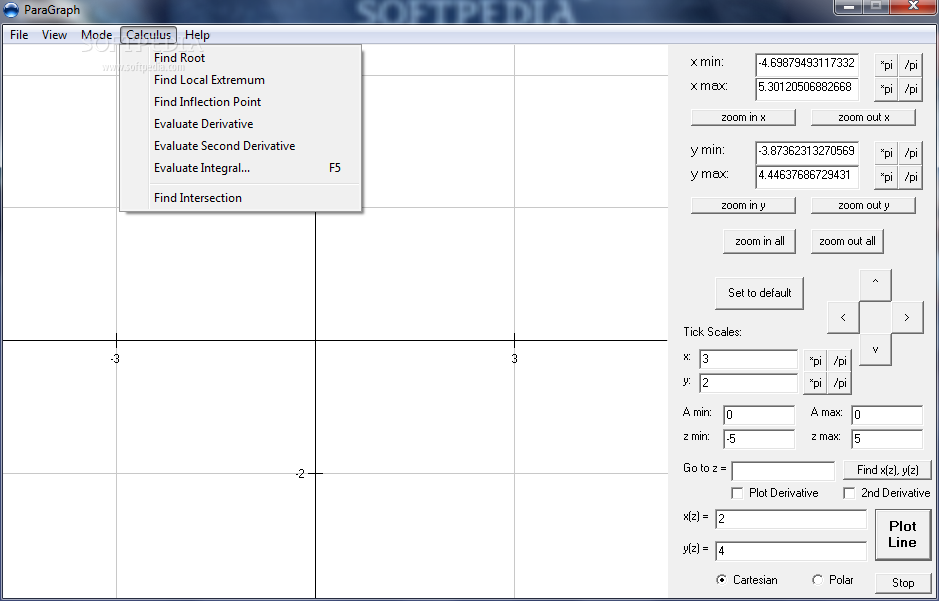Divide y min by pi
Viewport: 939px width, 601px height.
tap(910, 153)
